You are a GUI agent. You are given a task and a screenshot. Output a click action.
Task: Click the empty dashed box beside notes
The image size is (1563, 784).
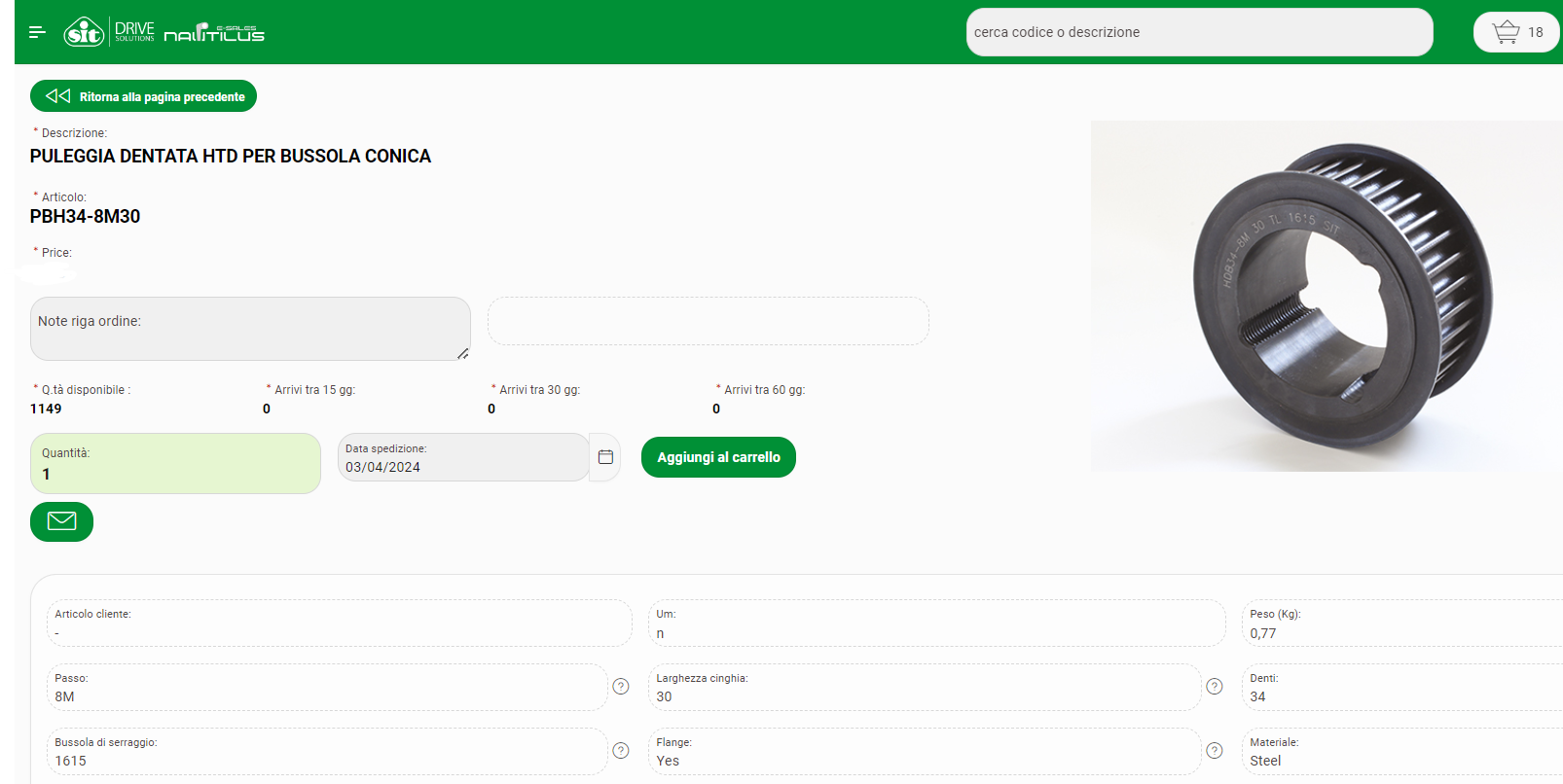[x=708, y=321]
